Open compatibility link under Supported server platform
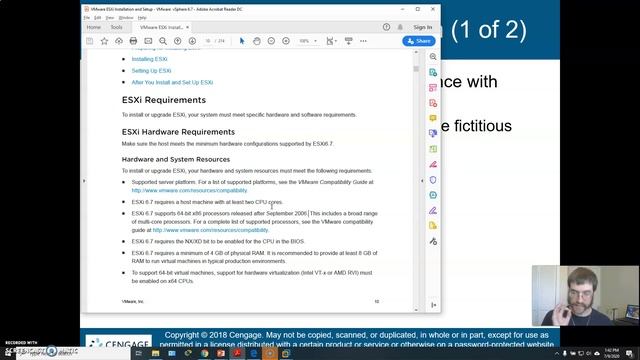 coord(189,191)
